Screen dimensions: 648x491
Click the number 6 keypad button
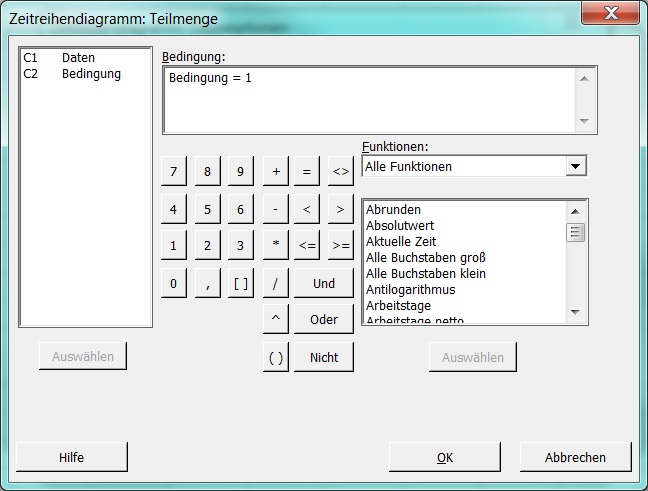(241, 209)
